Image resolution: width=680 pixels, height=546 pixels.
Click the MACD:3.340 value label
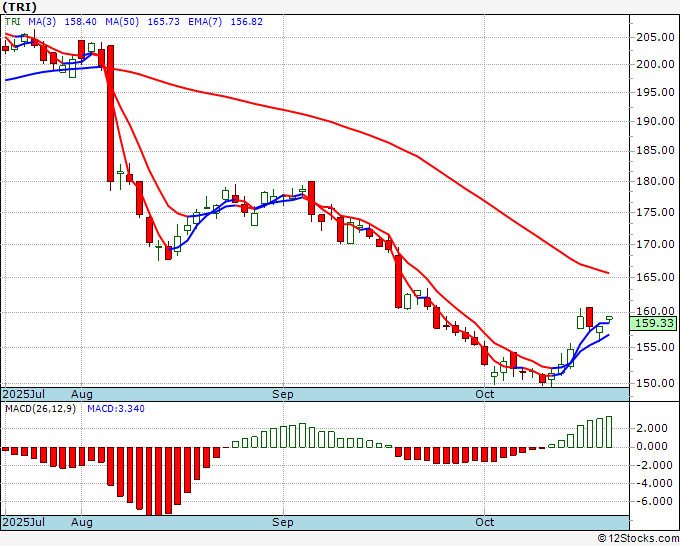116,409
